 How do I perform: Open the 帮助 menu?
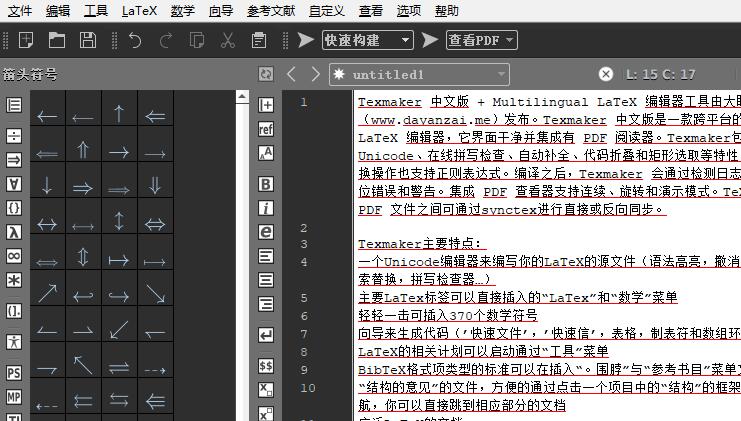coord(447,10)
